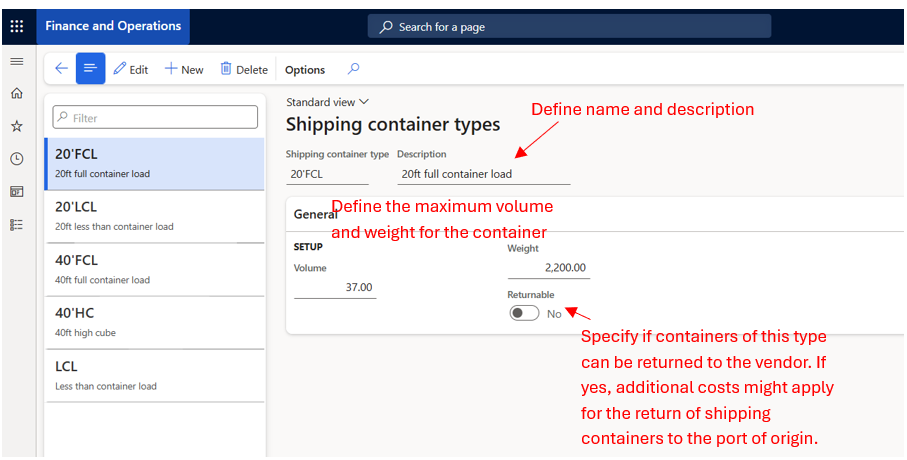Click the Description field
Viewport: 907px width, 460px height.
click(484, 174)
